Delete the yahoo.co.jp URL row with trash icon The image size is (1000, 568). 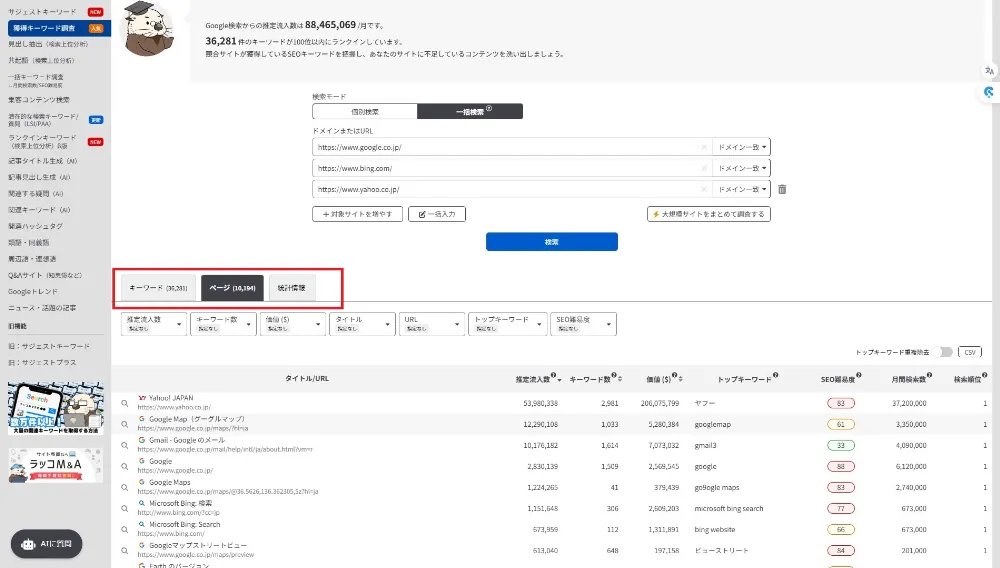782,189
